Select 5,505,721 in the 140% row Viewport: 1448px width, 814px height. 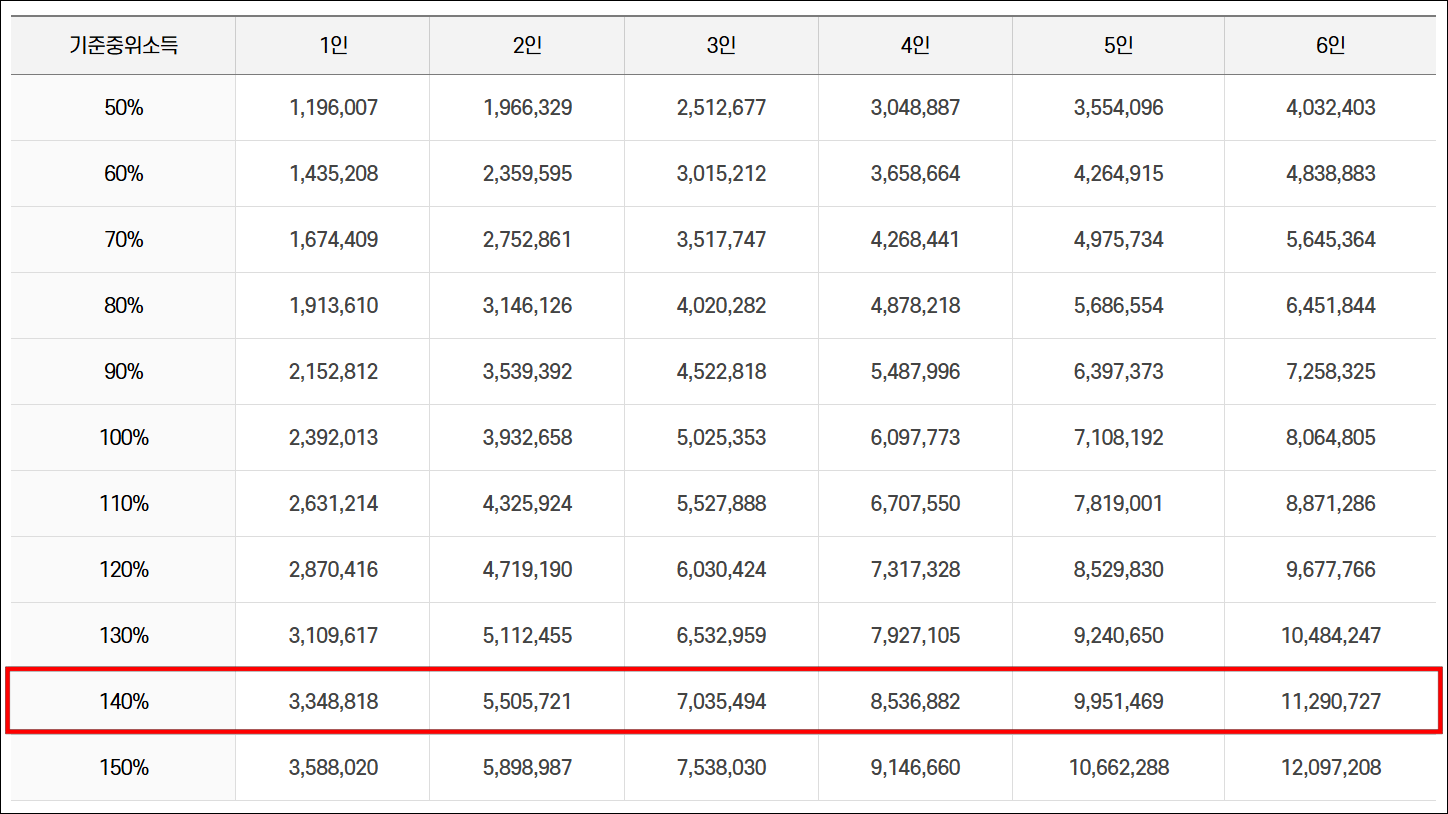(528, 702)
